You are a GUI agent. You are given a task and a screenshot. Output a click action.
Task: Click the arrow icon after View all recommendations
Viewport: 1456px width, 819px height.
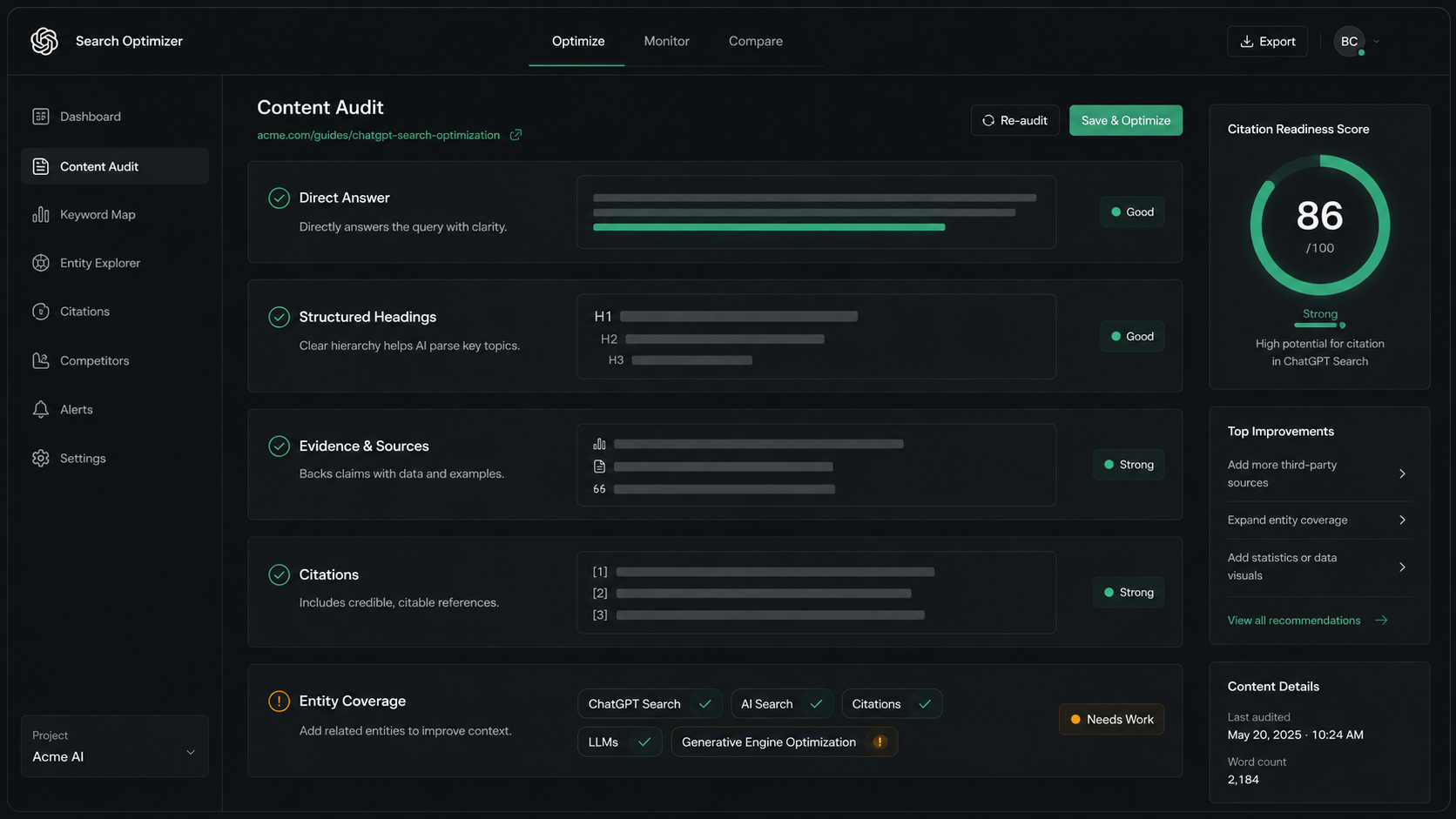(x=1381, y=621)
